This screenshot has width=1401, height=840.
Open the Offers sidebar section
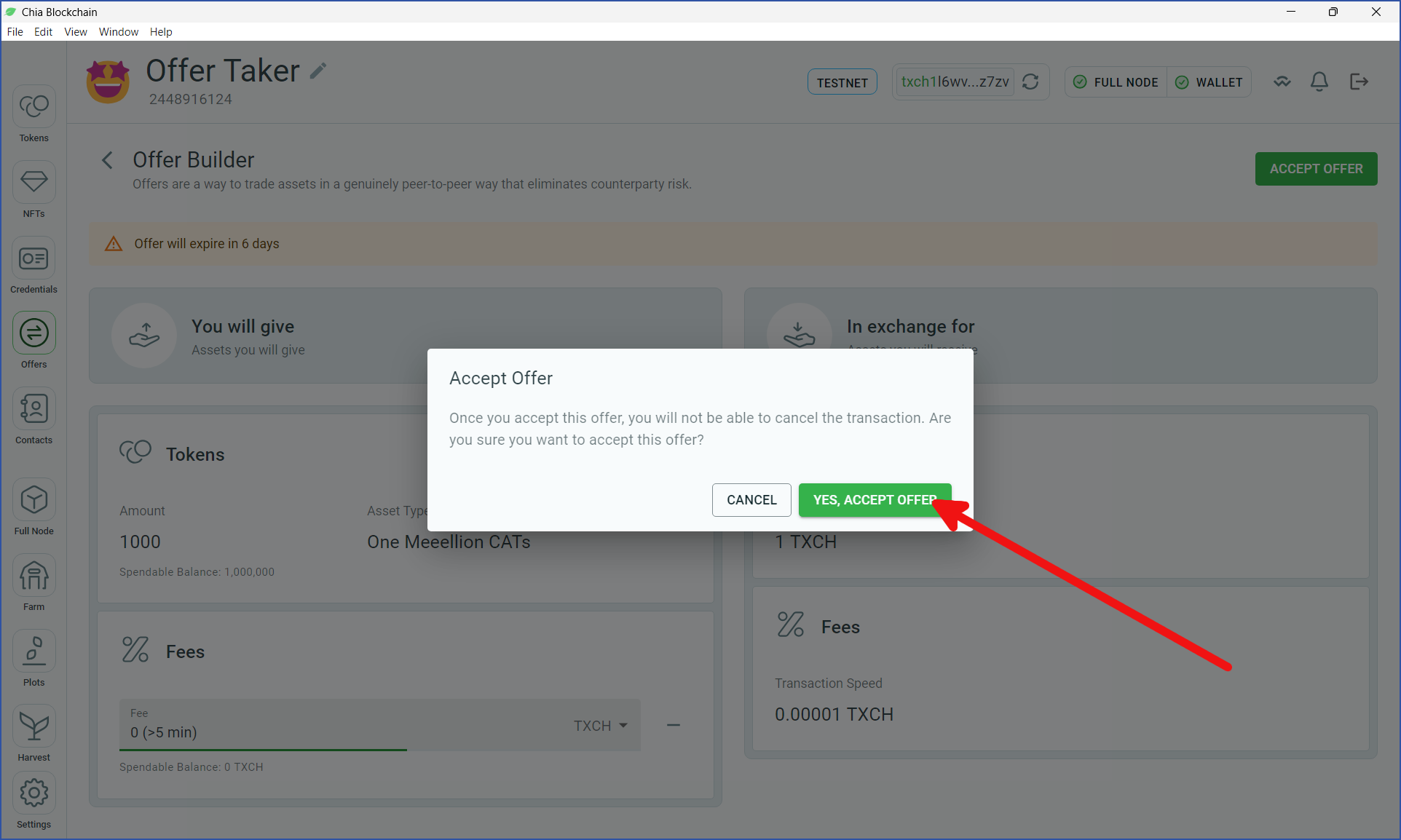[33, 341]
